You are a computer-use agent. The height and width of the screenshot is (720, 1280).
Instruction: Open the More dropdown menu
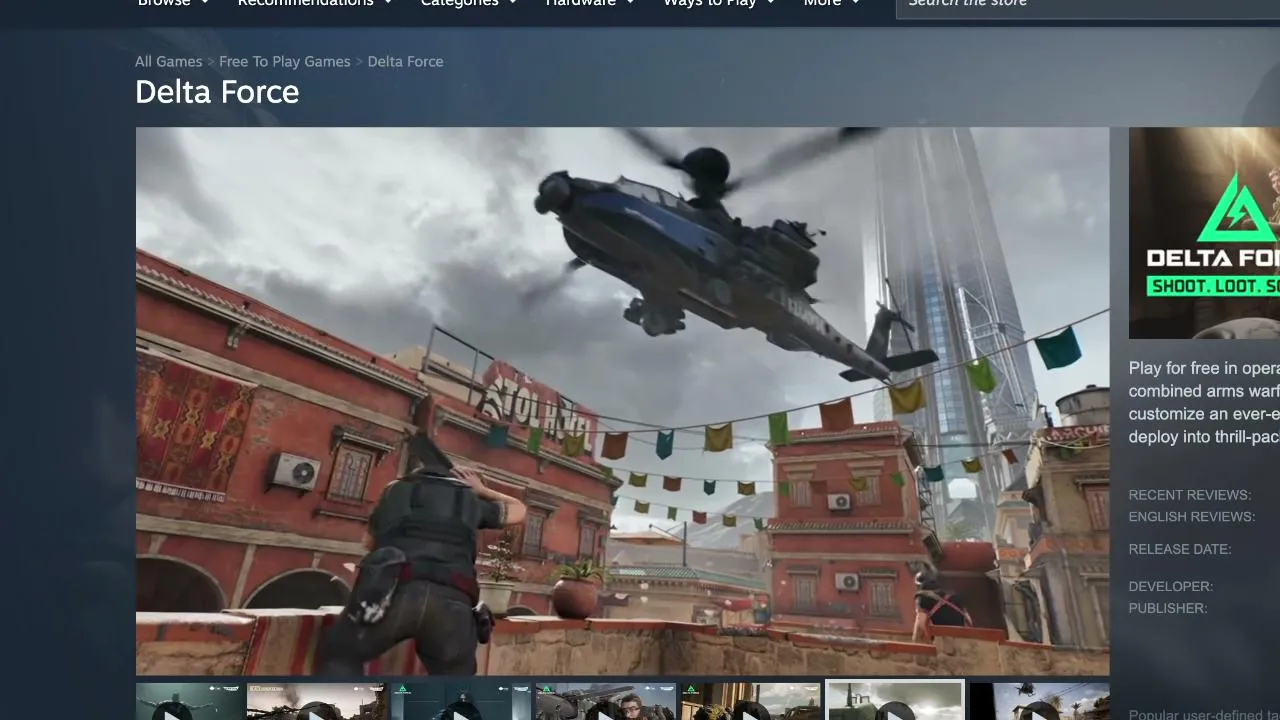tap(831, 3)
